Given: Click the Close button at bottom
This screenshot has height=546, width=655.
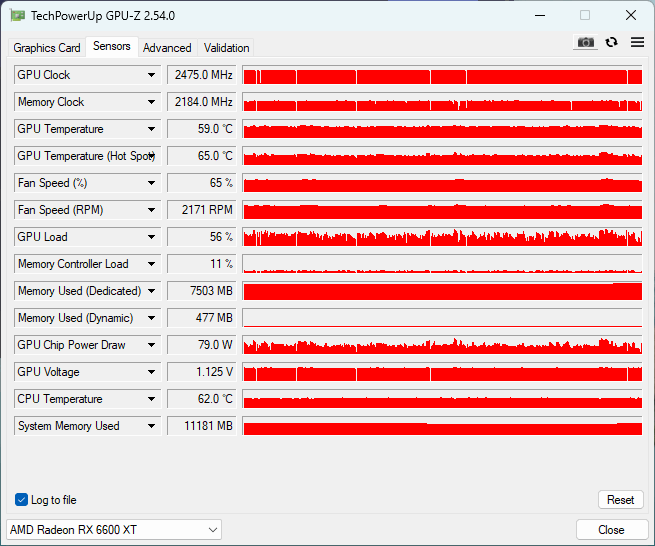Looking at the screenshot, I should tap(611, 530).
